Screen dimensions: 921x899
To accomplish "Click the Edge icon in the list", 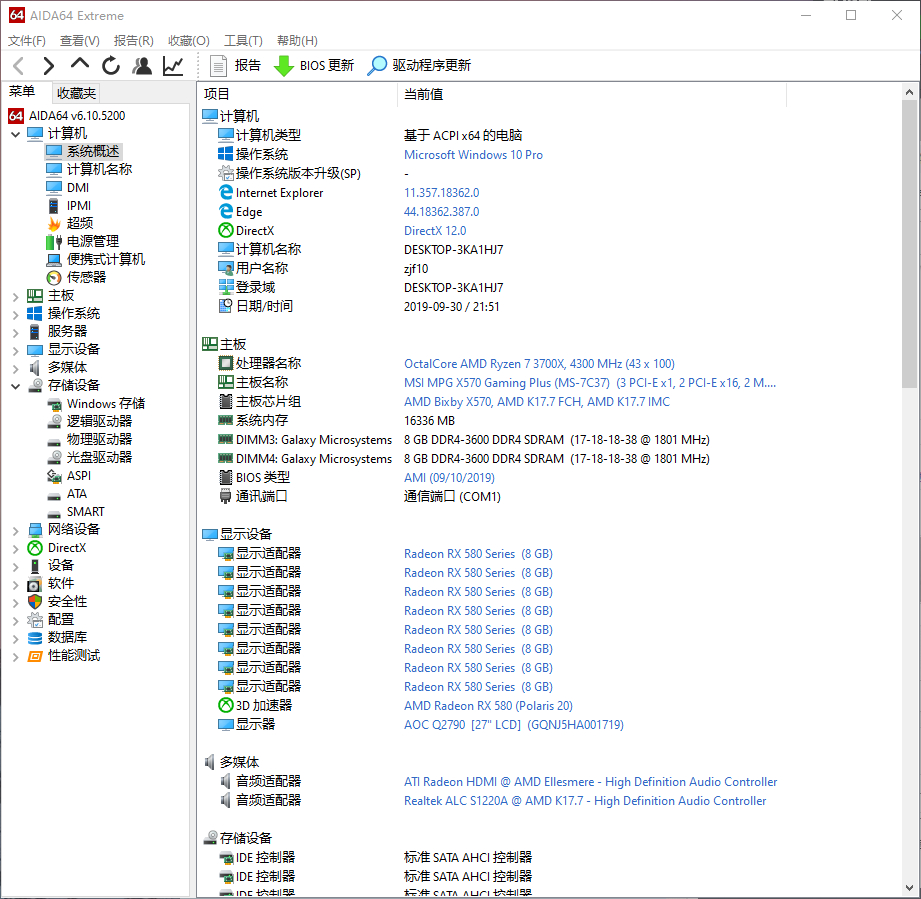I will (226, 211).
